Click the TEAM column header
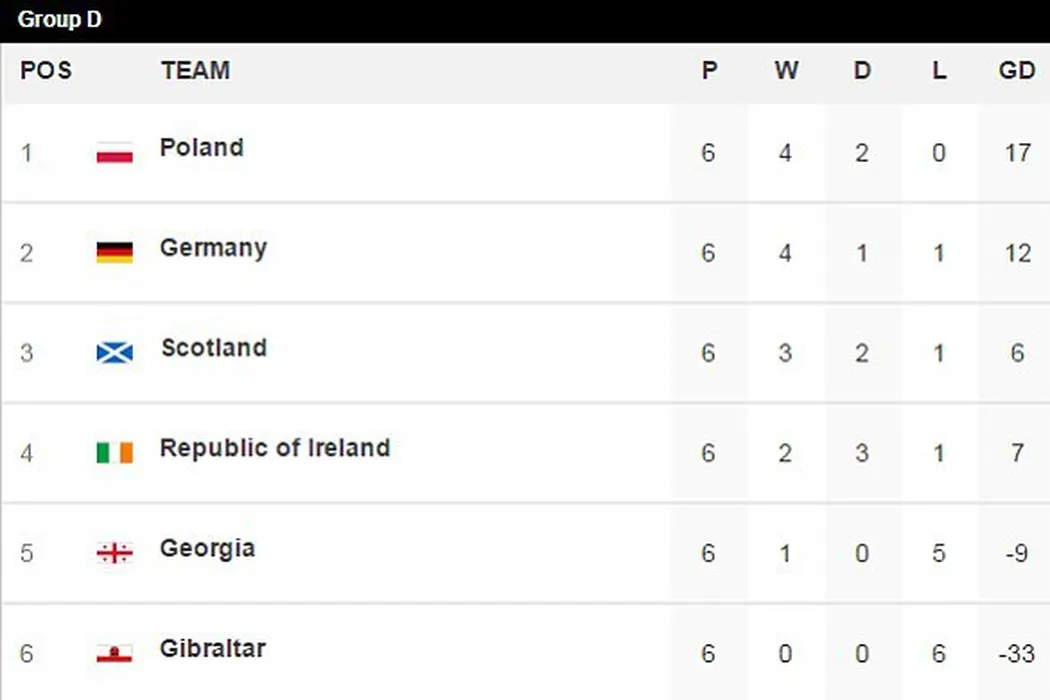Image resolution: width=1050 pixels, height=700 pixels. click(x=195, y=71)
